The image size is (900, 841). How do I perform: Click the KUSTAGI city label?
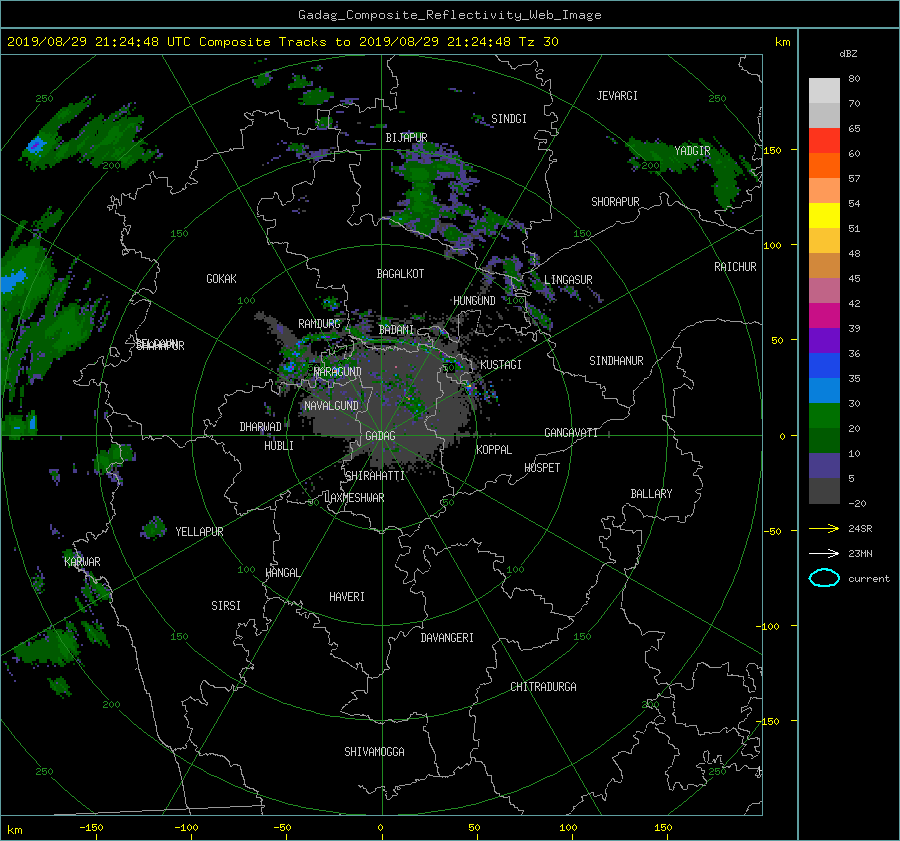pos(501,365)
